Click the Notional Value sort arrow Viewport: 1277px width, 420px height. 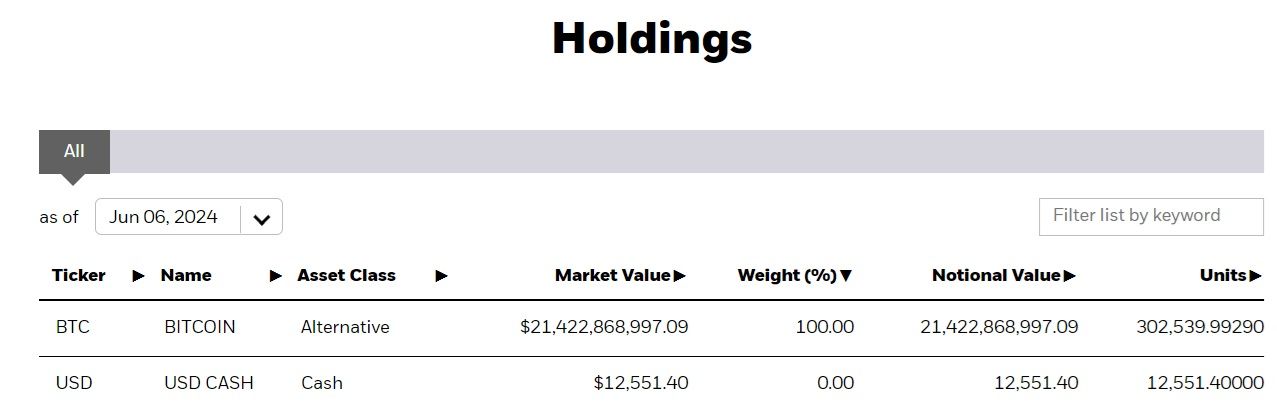[x=1070, y=276]
